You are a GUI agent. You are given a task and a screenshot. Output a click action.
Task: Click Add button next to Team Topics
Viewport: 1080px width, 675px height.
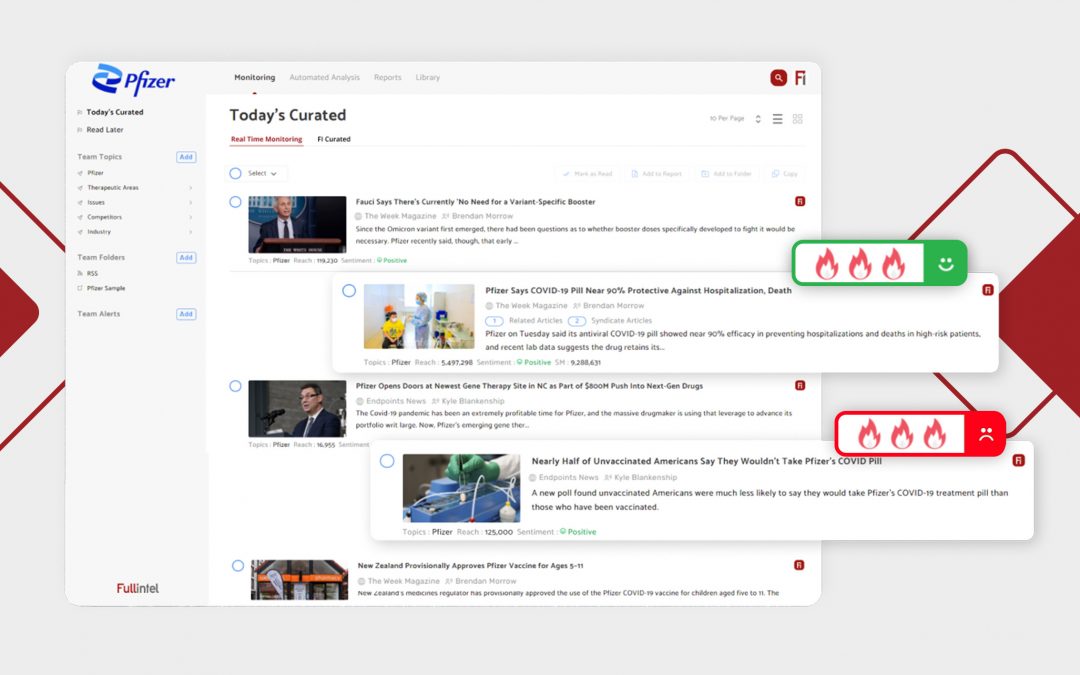tap(186, 157)
